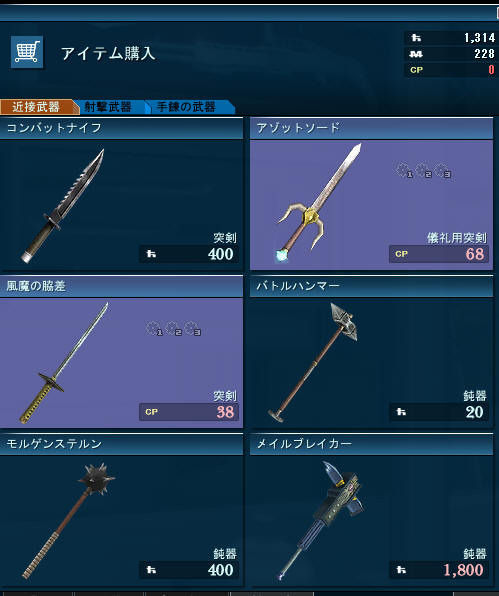This screenshot has height=596, width=499.
Task: Open the 射撃武器 tab
Action: point(108,107)
